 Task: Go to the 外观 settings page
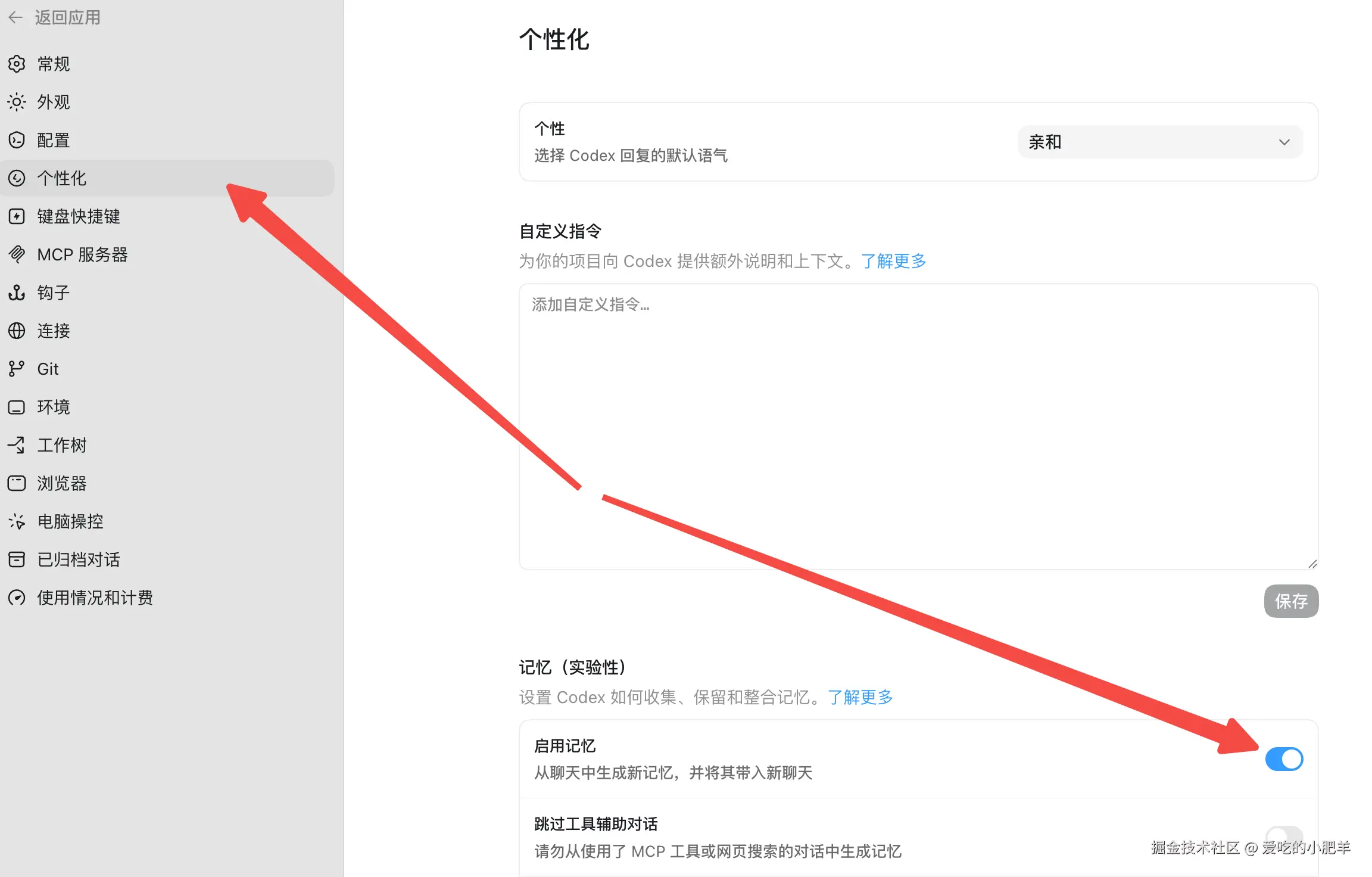point(167,102)
